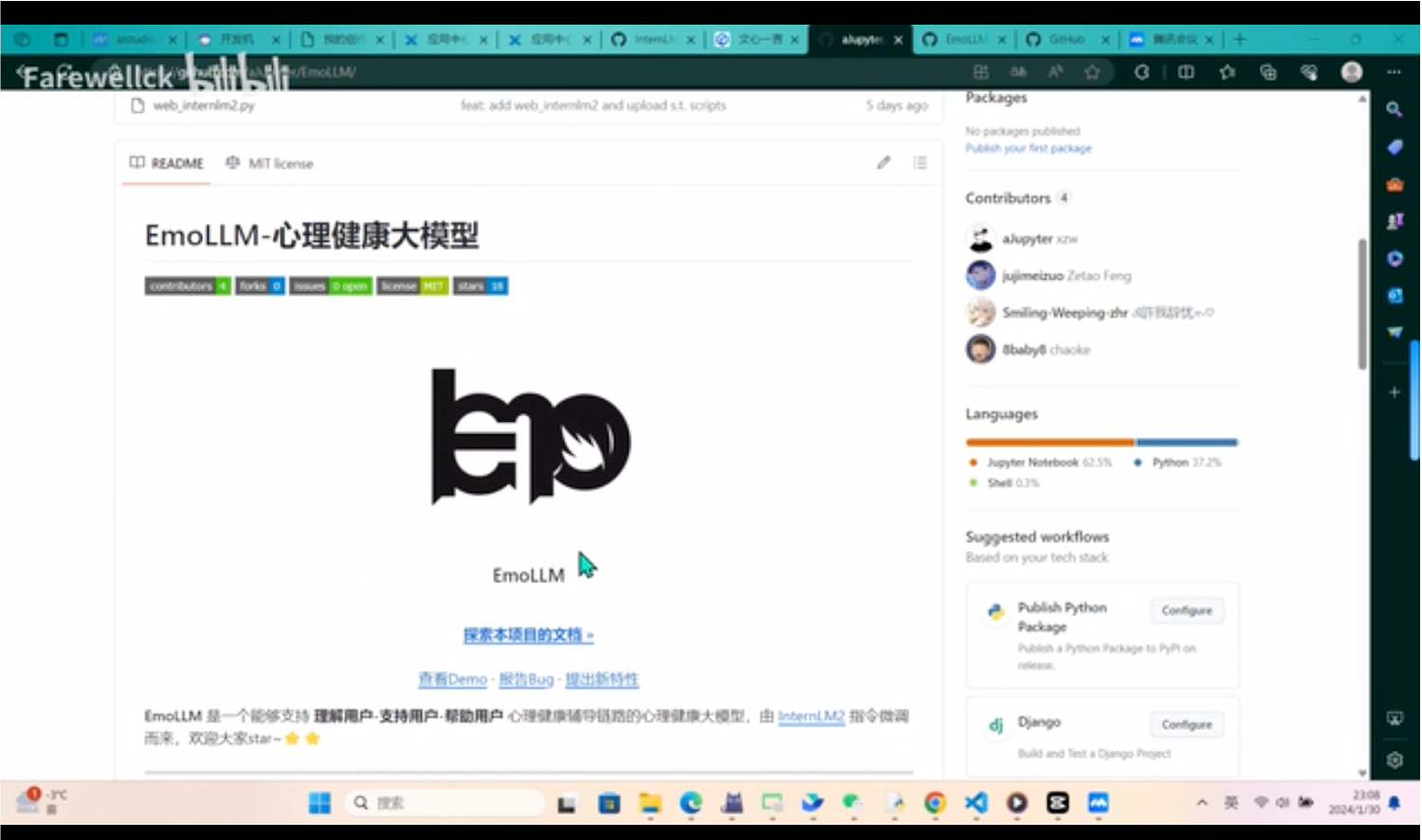Follow the InternLM2 link in description

tap(811, 716)
